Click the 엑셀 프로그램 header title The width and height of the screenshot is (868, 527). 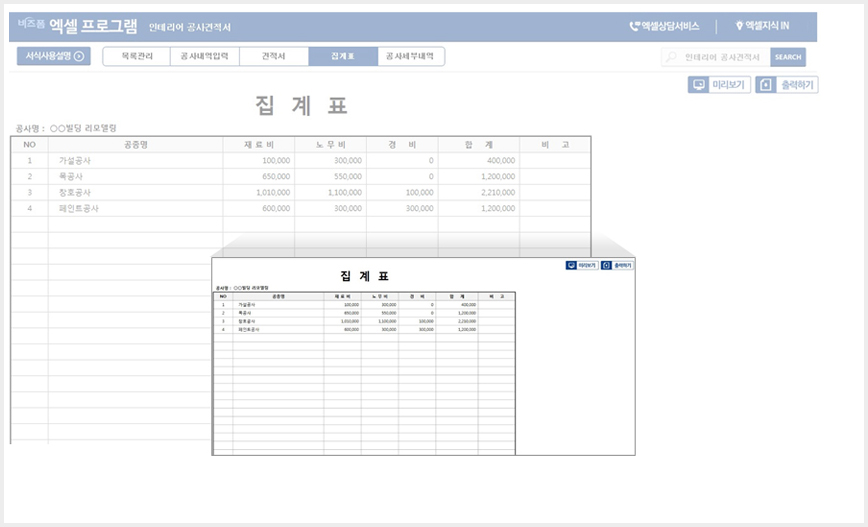coord(93,25)
